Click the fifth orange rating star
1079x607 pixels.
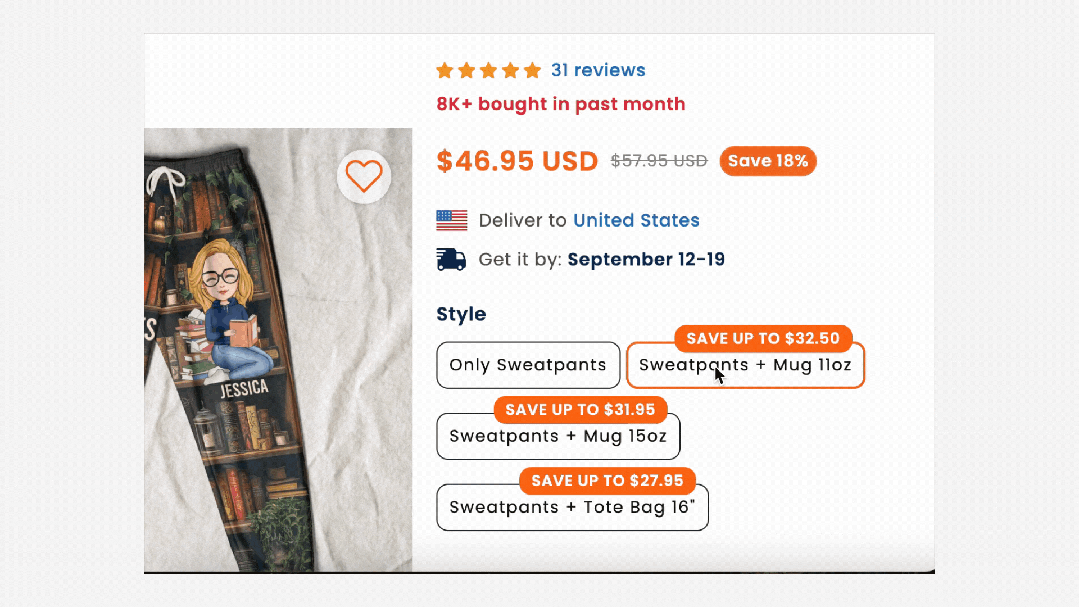[x=532, y=70]
